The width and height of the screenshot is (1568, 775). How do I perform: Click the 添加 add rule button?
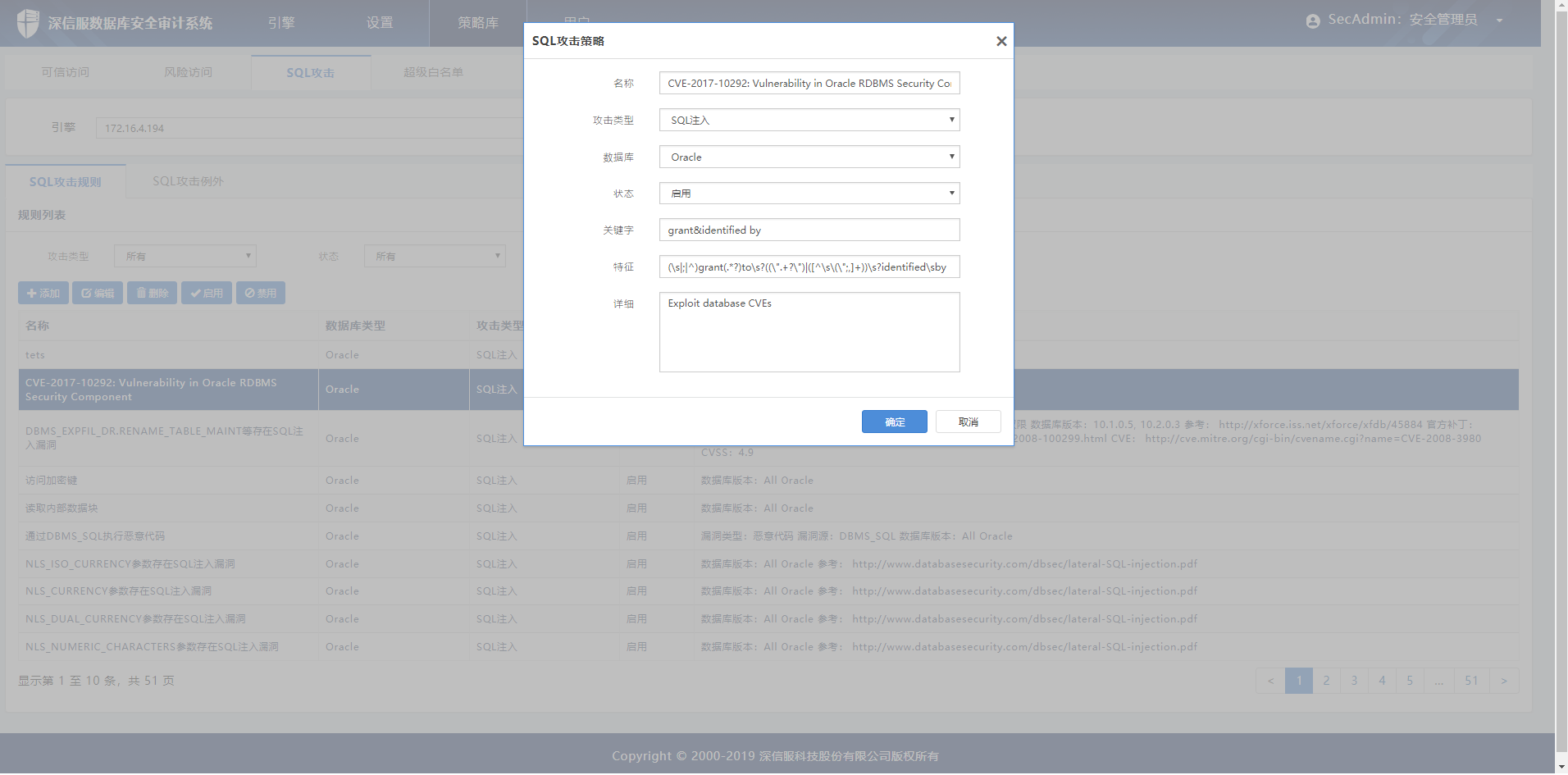pyautogui.click(x=43, y=293)
